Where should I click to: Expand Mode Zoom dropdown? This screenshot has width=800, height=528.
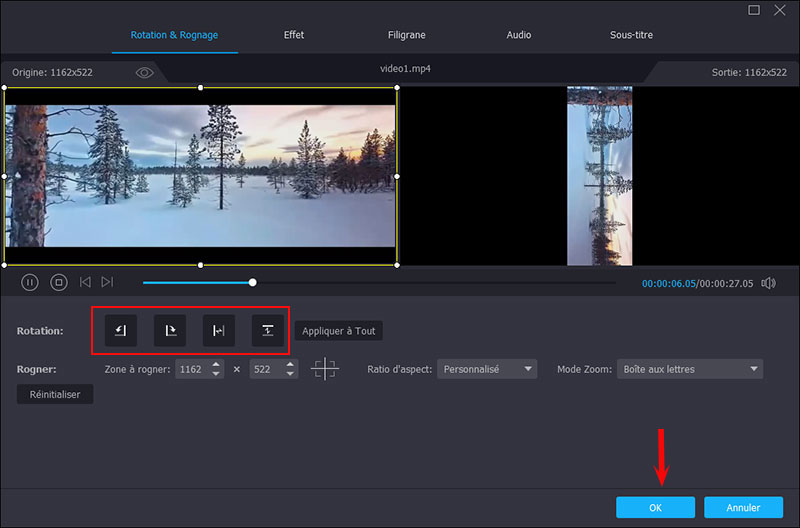[689, 369]
